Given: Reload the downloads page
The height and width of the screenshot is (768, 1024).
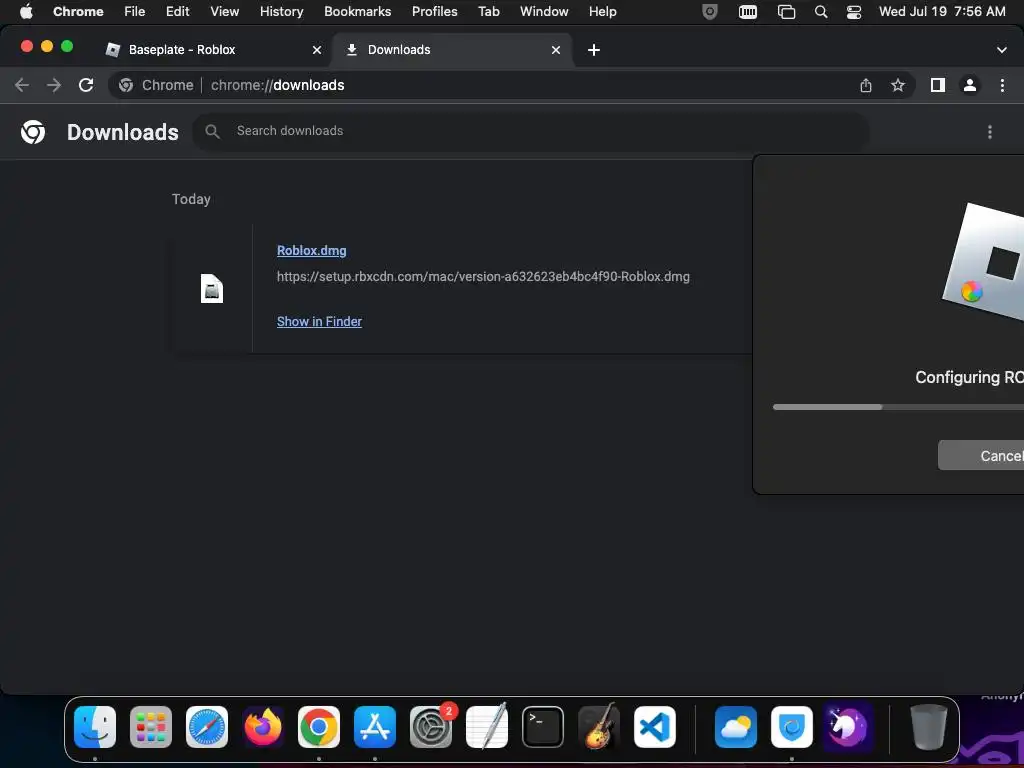Looking at the screenshot, I should [x=86, y=85].
